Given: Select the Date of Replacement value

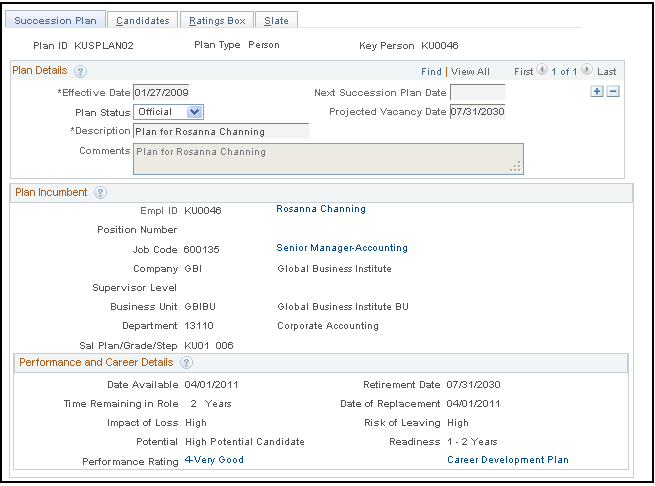Looking at the screenshot, I should click(473, 404).
